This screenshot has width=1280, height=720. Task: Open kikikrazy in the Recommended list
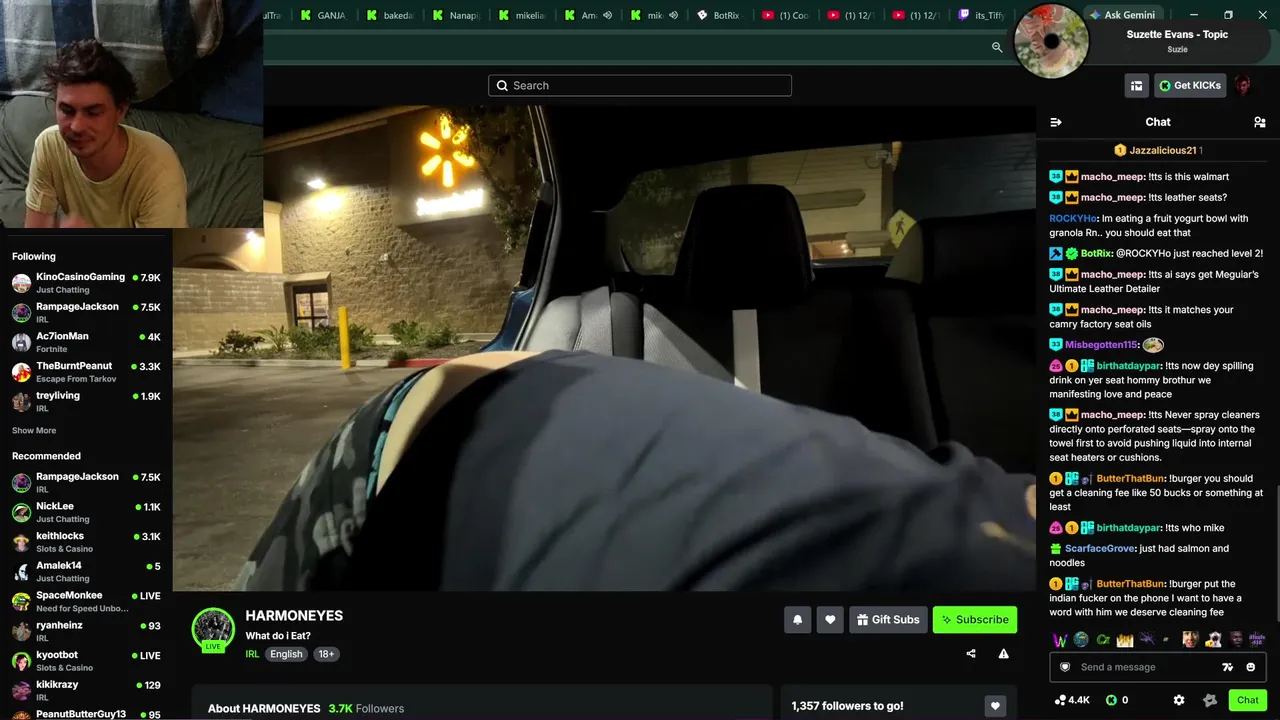[86, 691]
